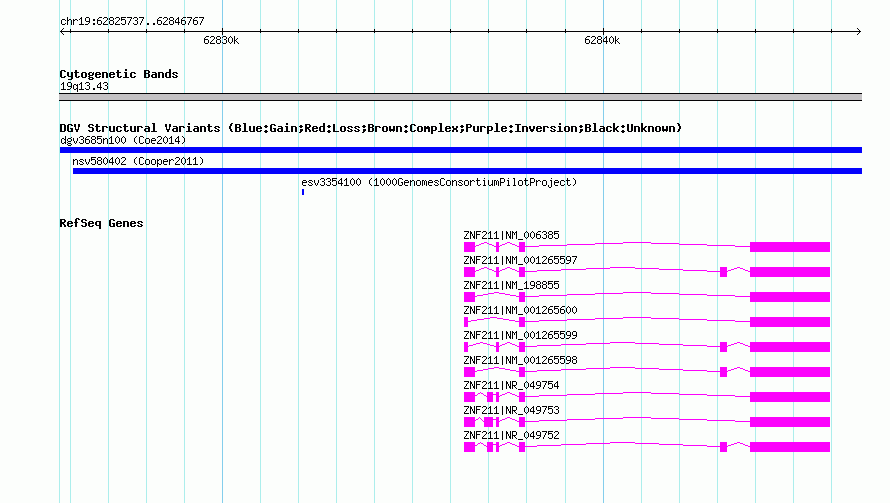Image resolution: width=890 pixels, height=503 pixels.
Task: Click the first exon of NM_006385
Action: pyautogui.click(x=469, y=247)
